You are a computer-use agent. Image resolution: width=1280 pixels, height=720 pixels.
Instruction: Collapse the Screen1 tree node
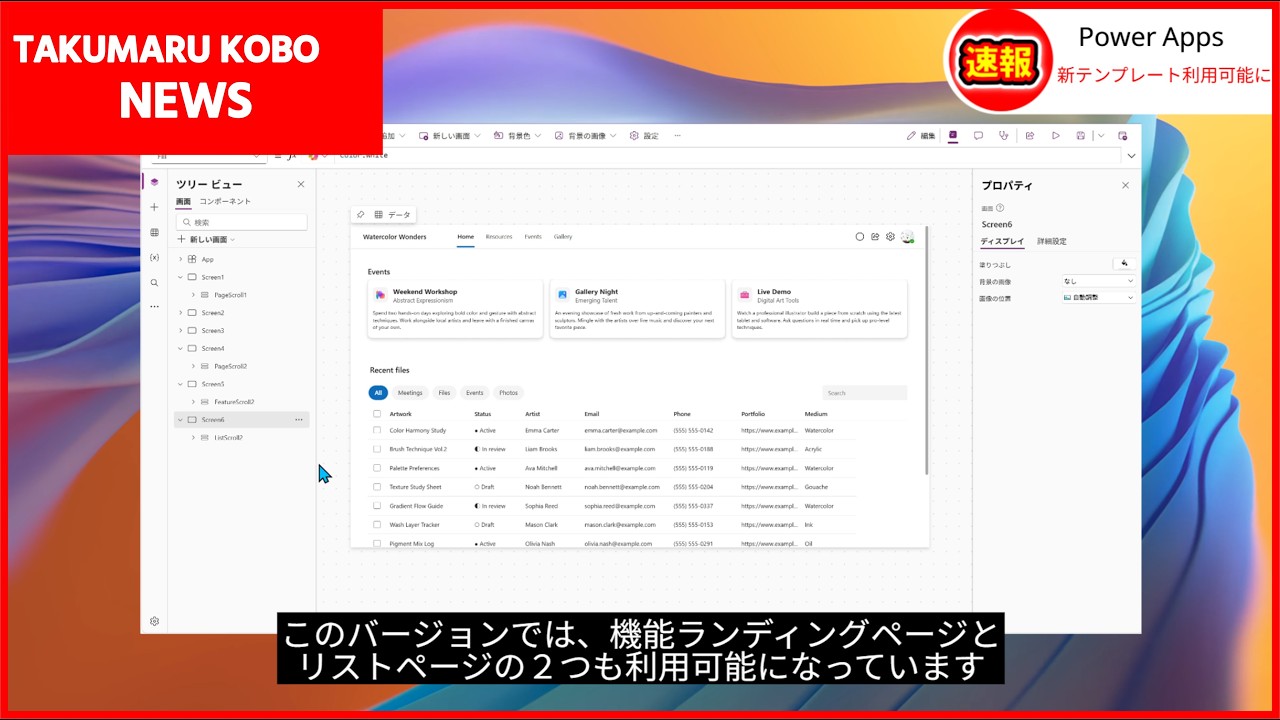click(x=180, y=277)
